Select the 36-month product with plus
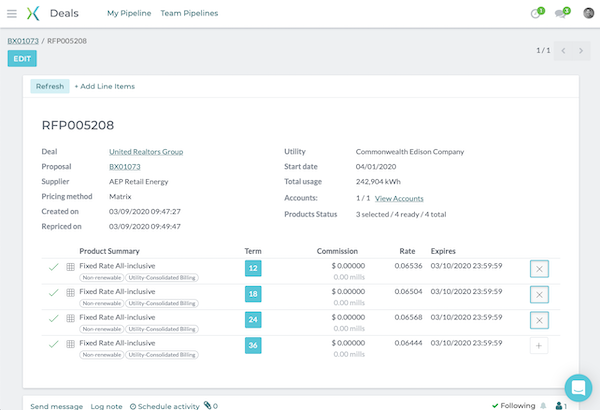This screenshot has height=410, width=600. click(540, 345)
